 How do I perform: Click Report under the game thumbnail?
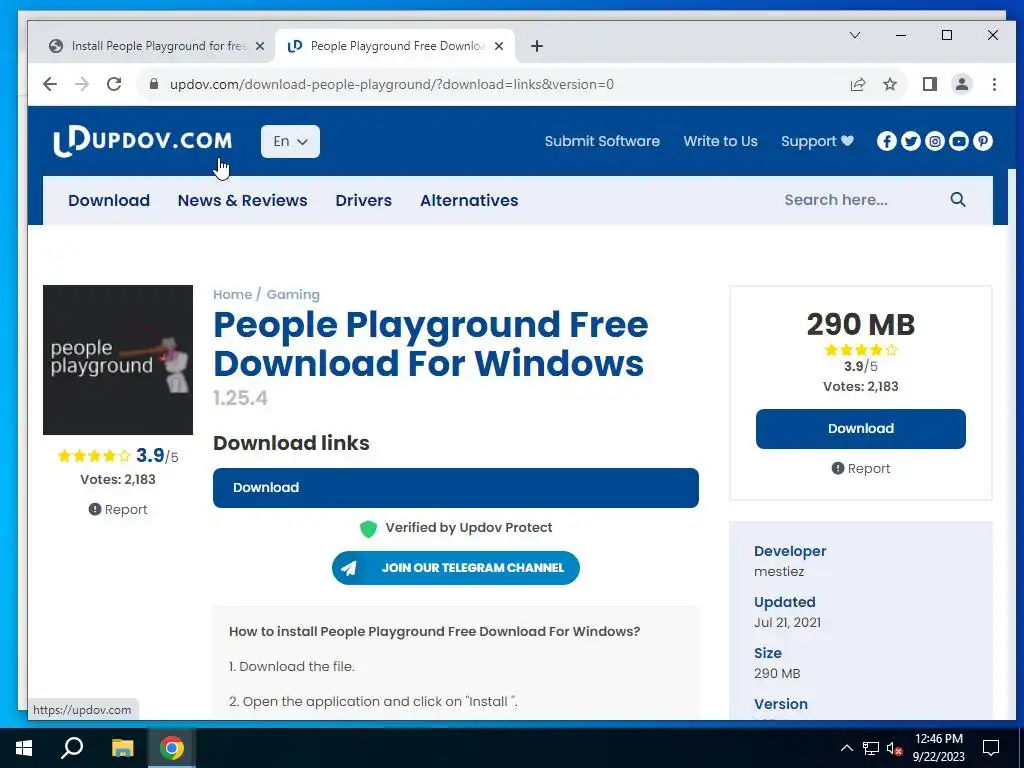point(118,509)
